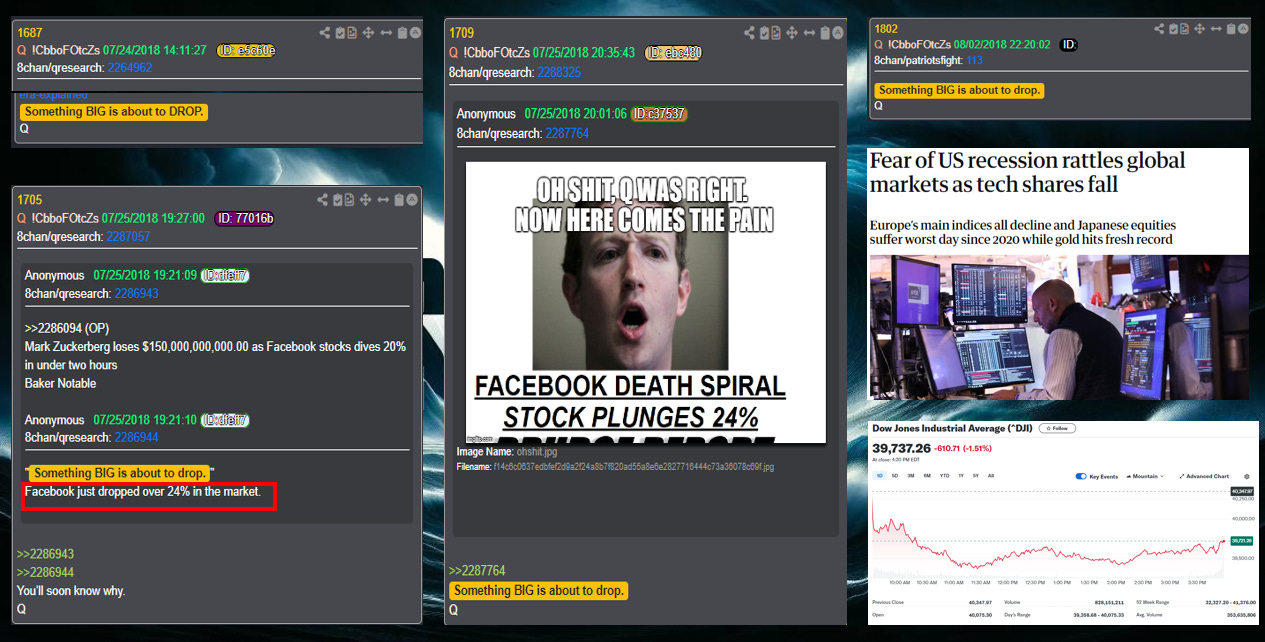Collapse post 1709 with the up-arrow circle
Screen dimensions: 1265x642
(x=838, y=33)
